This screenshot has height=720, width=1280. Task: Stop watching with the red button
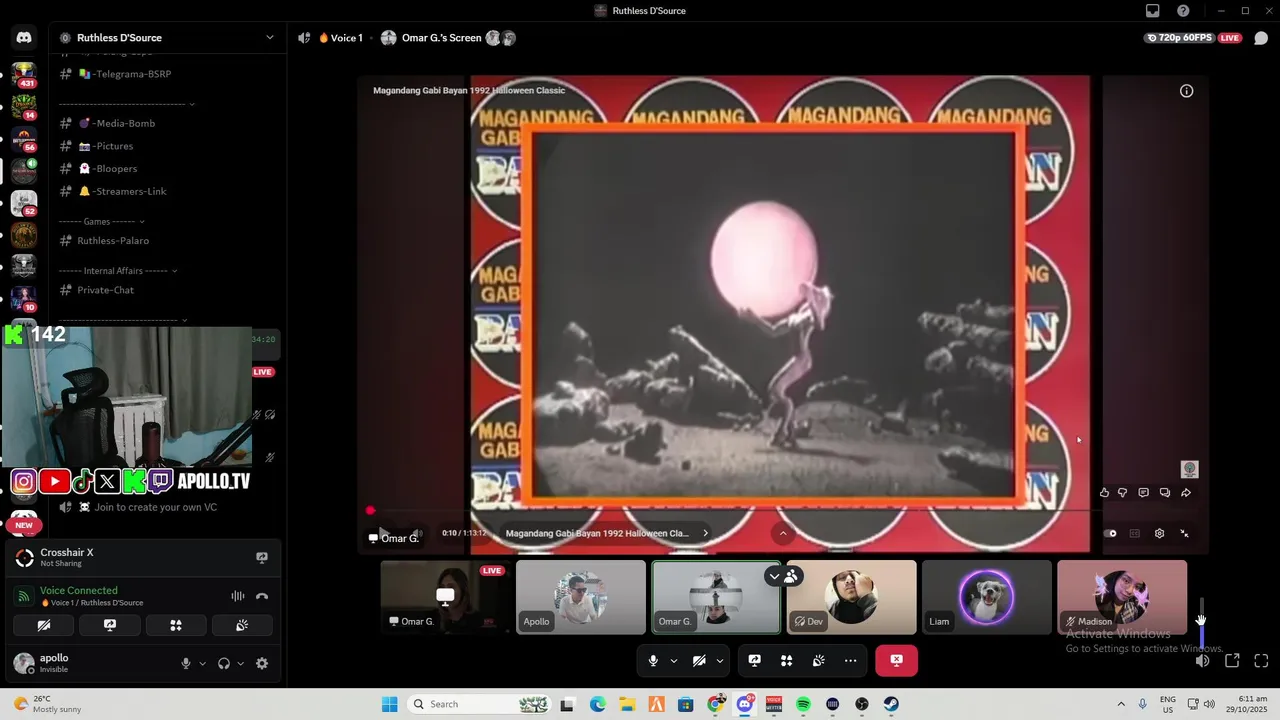point(896,661)
